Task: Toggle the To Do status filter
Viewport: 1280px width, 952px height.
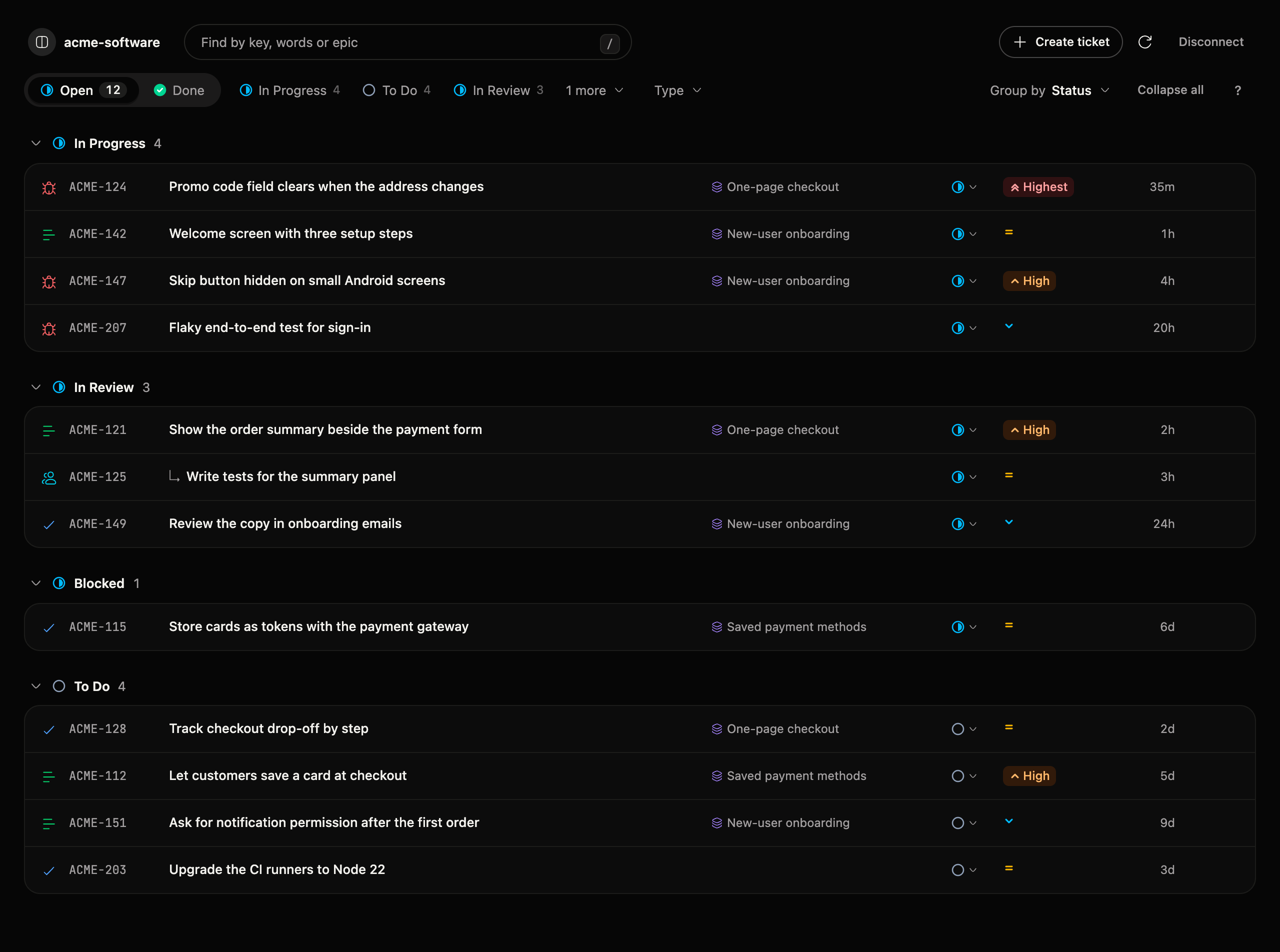Action: click(396, 90)
